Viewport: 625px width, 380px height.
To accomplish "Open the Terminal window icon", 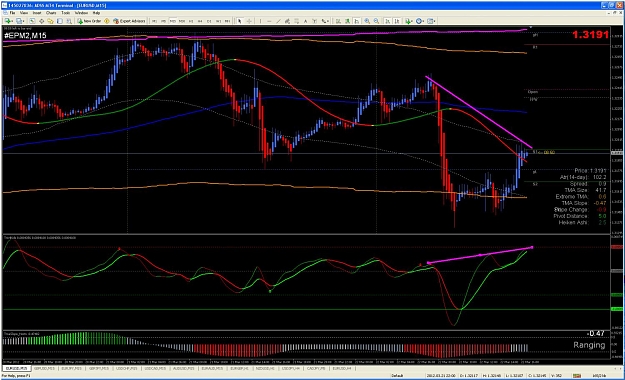I will [x=60, y=21].
